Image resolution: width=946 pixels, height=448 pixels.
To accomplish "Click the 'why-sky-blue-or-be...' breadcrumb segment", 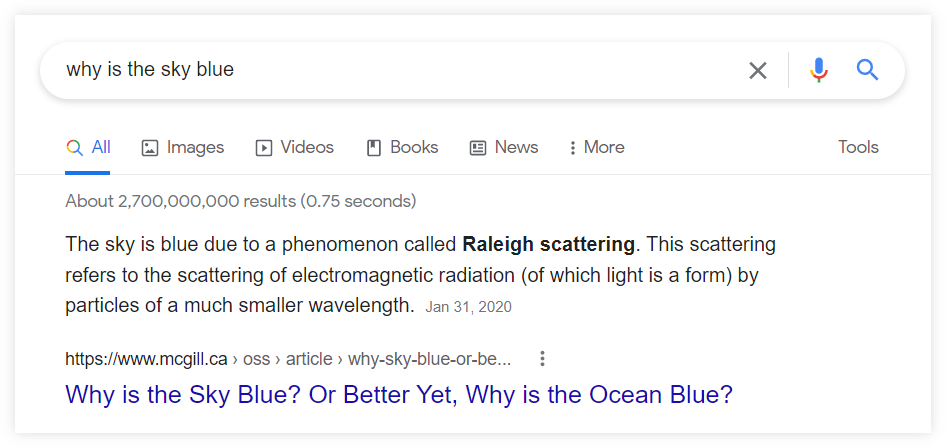I will click(430, 359).
